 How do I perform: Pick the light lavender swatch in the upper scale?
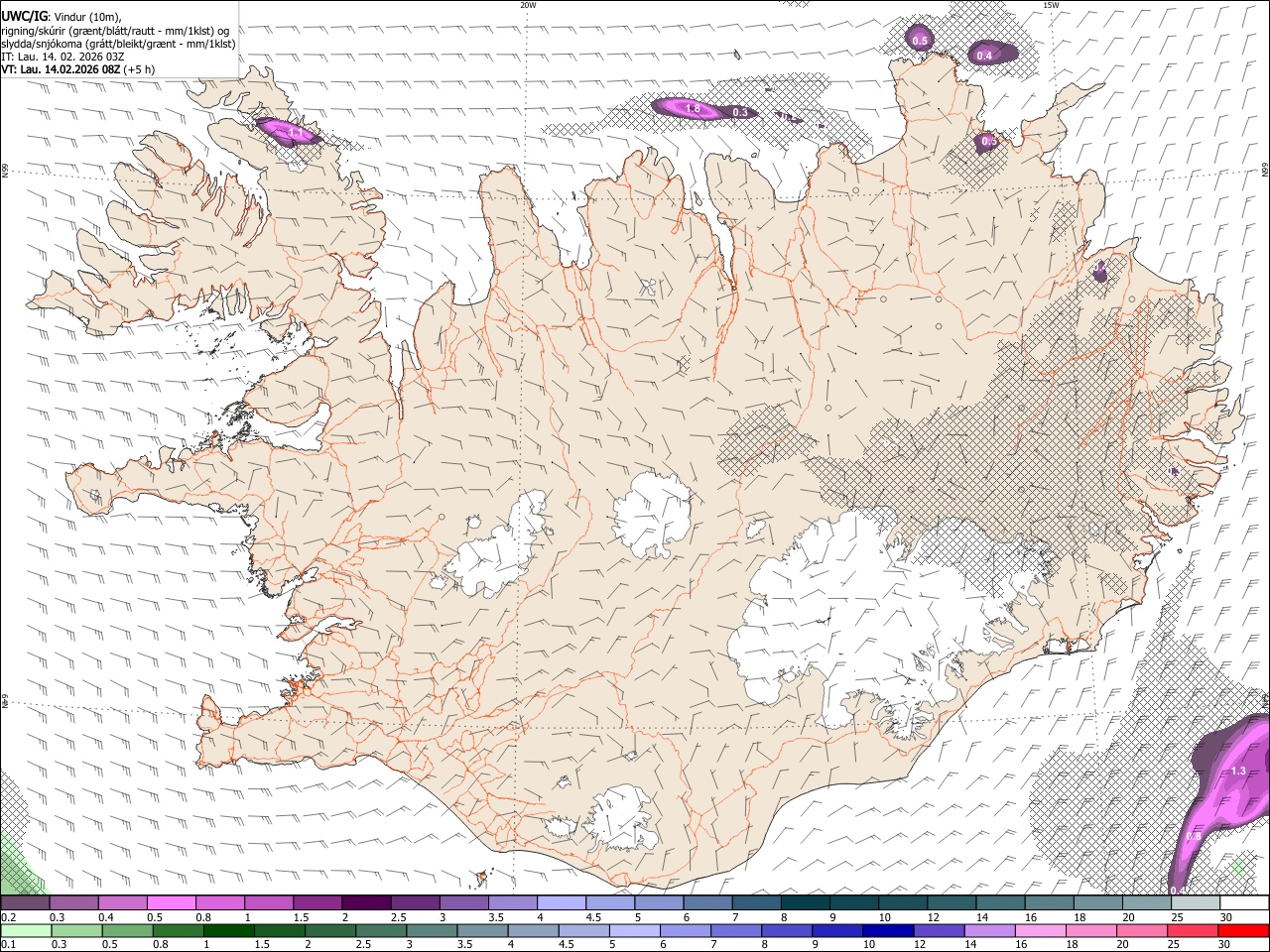click(x=562, y=903)
